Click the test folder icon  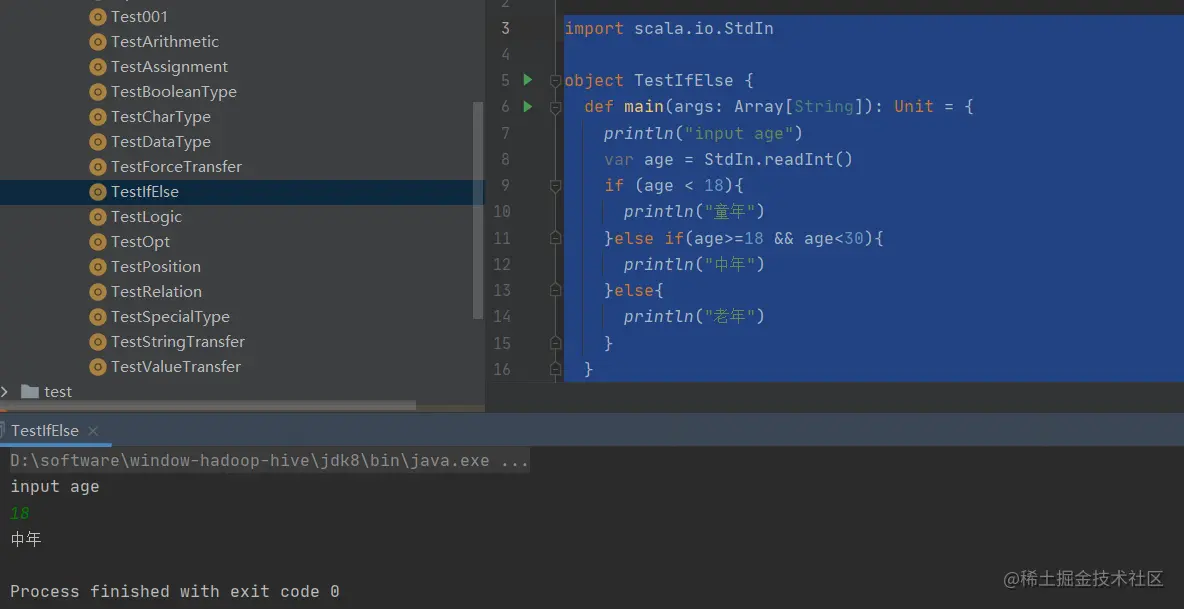[x=29, y=392]
